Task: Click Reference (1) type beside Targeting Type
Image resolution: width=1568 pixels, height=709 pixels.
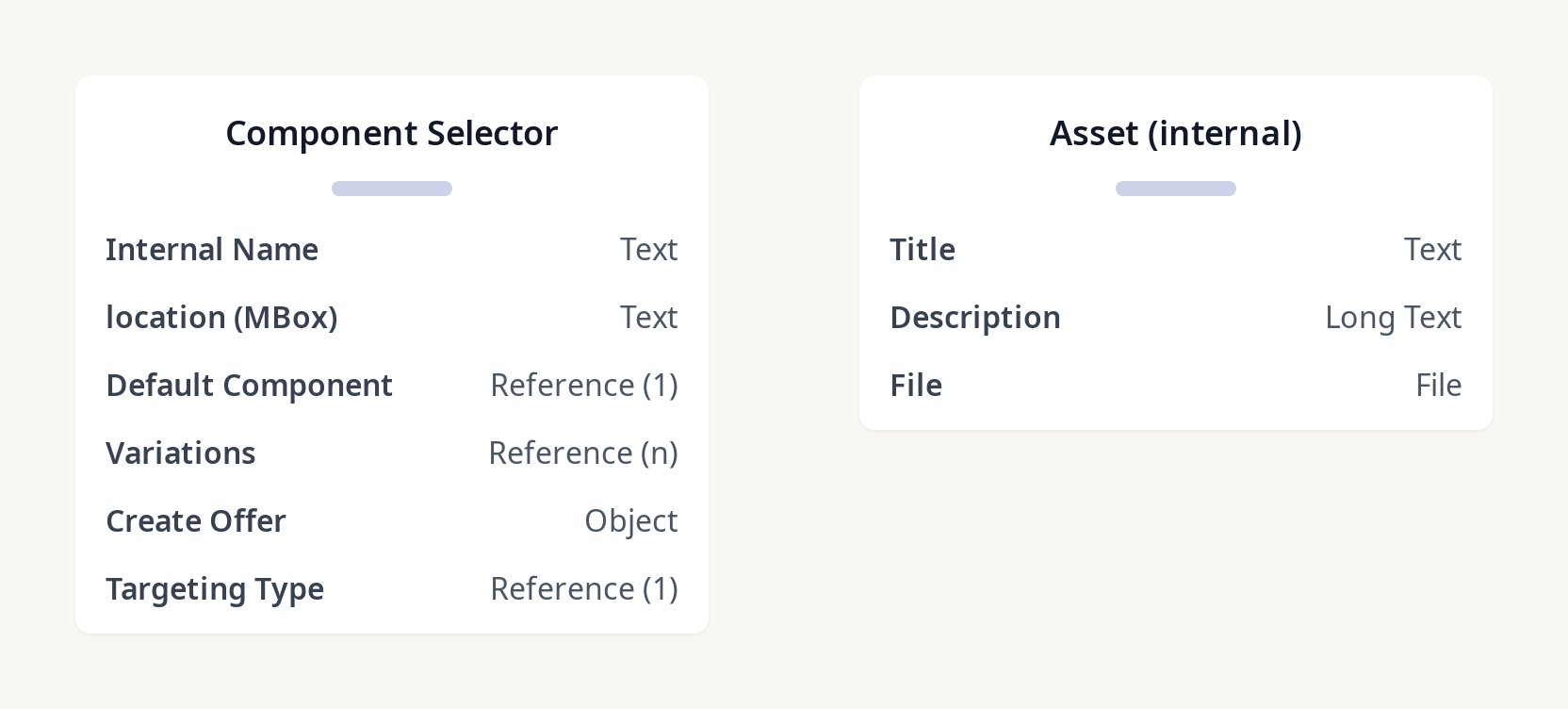Action: [583, 589]
